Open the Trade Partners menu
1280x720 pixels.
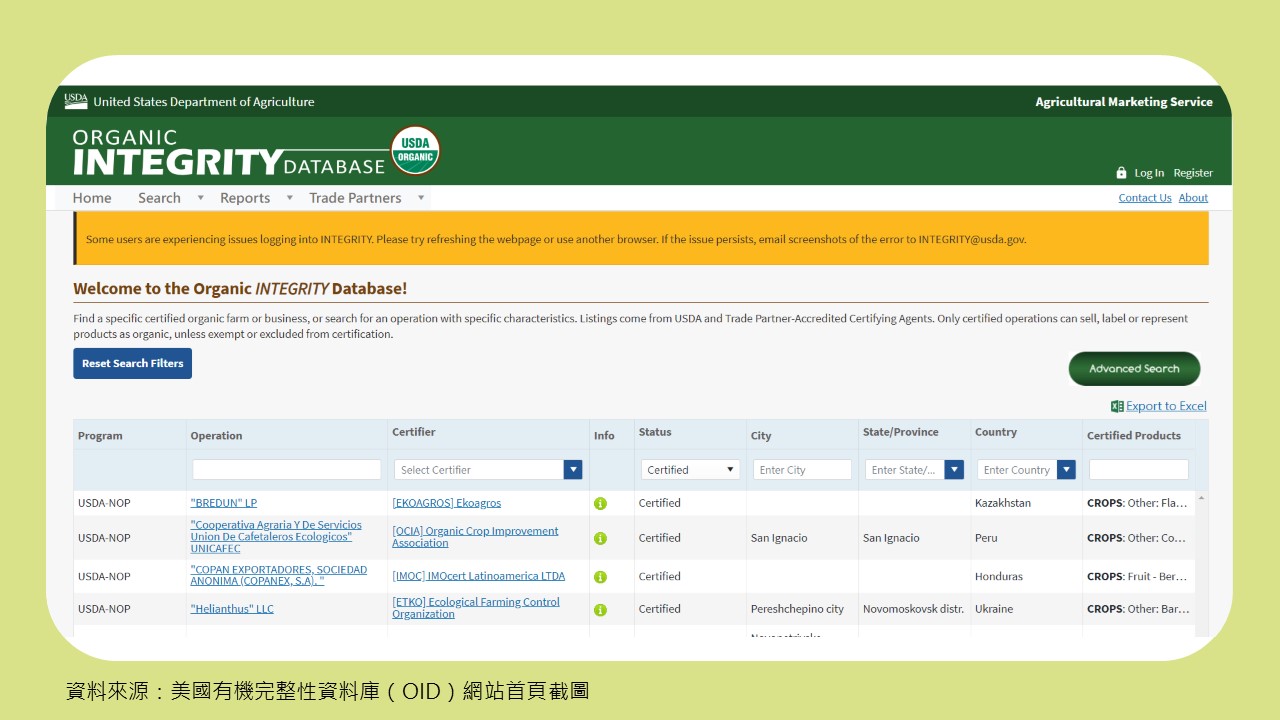tap(355, 198)
